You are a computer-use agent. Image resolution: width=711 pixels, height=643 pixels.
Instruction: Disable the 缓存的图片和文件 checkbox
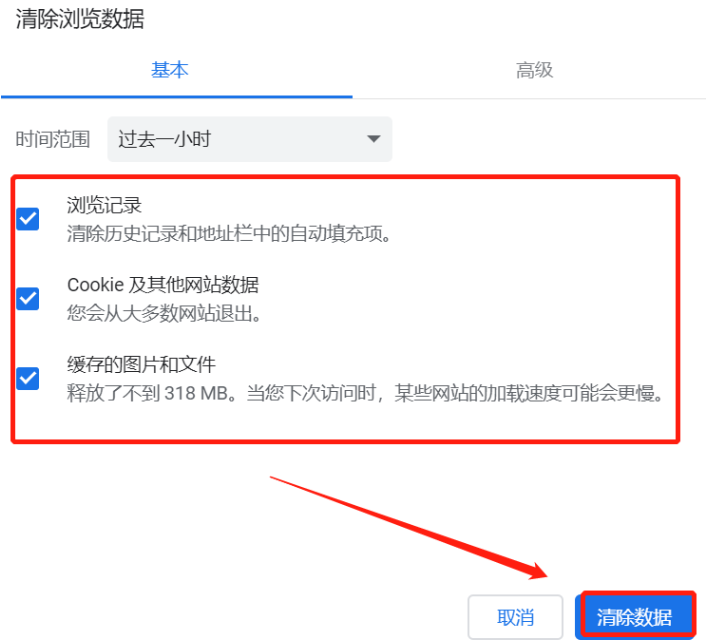click(28, 378)
